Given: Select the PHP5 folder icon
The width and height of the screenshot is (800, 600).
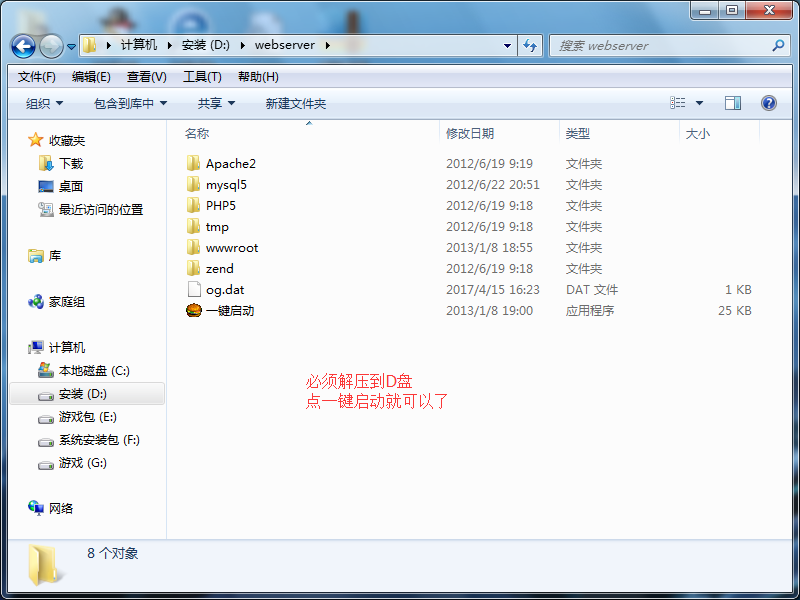Looking at the screenshot, I should (193, 205).
